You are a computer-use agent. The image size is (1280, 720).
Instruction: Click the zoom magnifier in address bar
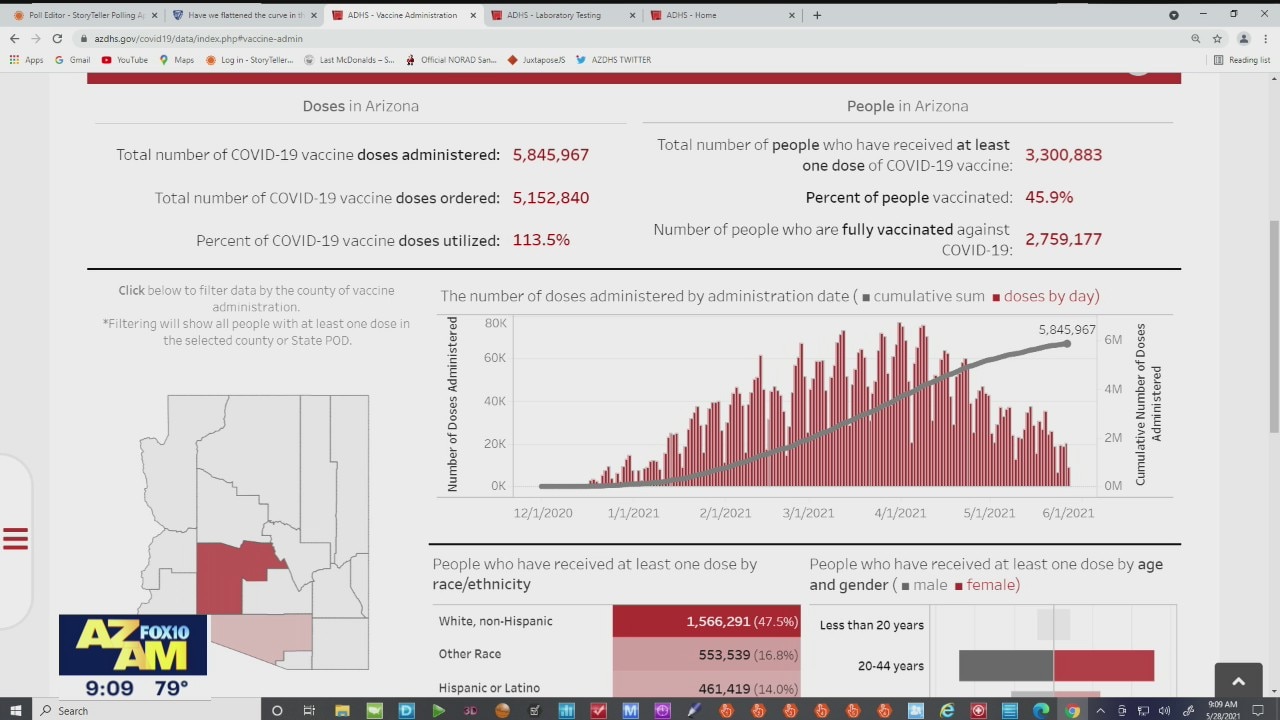(x=1195, y=38)
